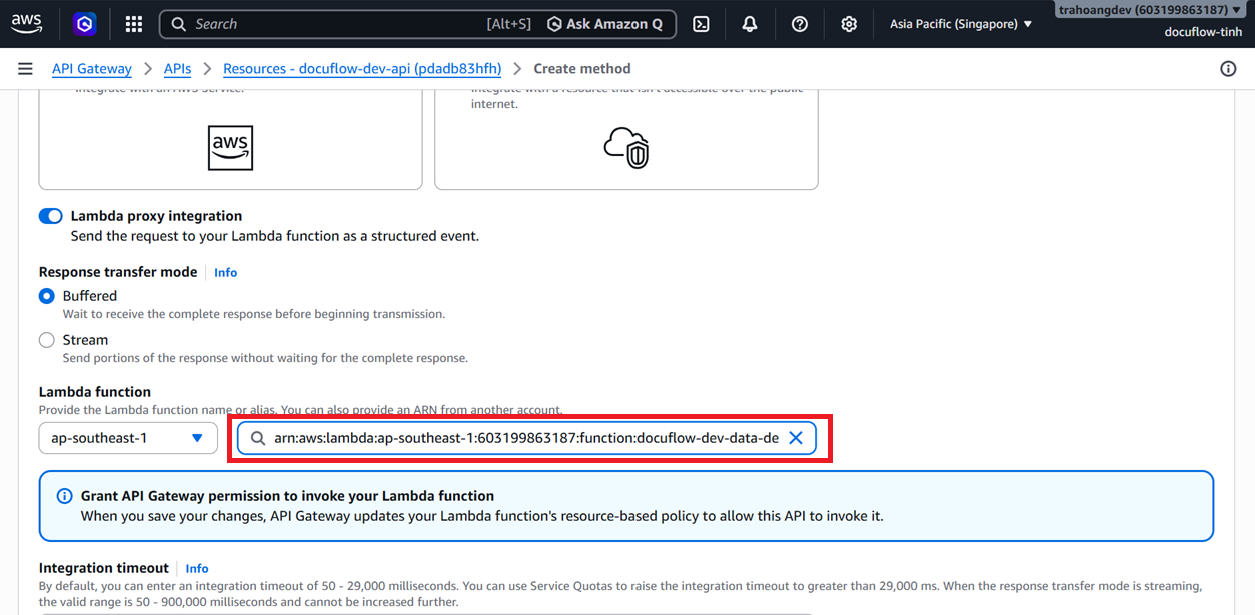Expand the trahoangdev account menu
Screen dimensions: 1255x615
1151,10
